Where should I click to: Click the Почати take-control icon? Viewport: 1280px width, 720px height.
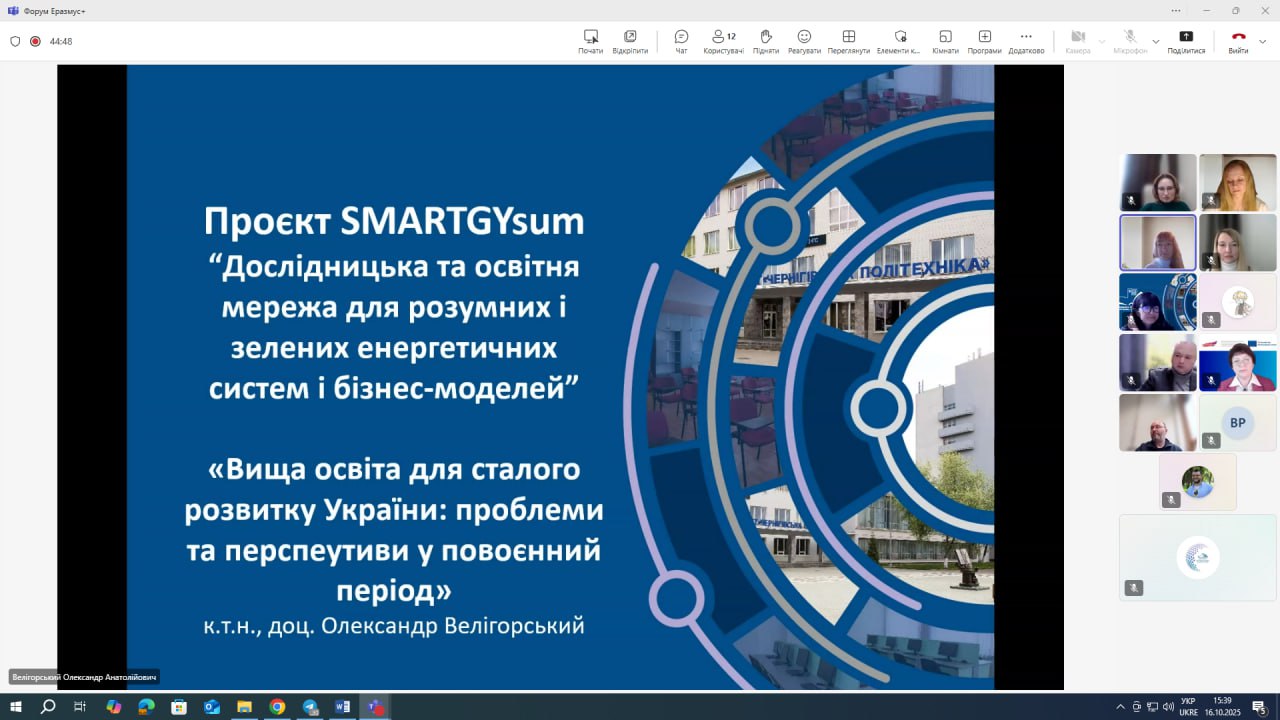590,41
